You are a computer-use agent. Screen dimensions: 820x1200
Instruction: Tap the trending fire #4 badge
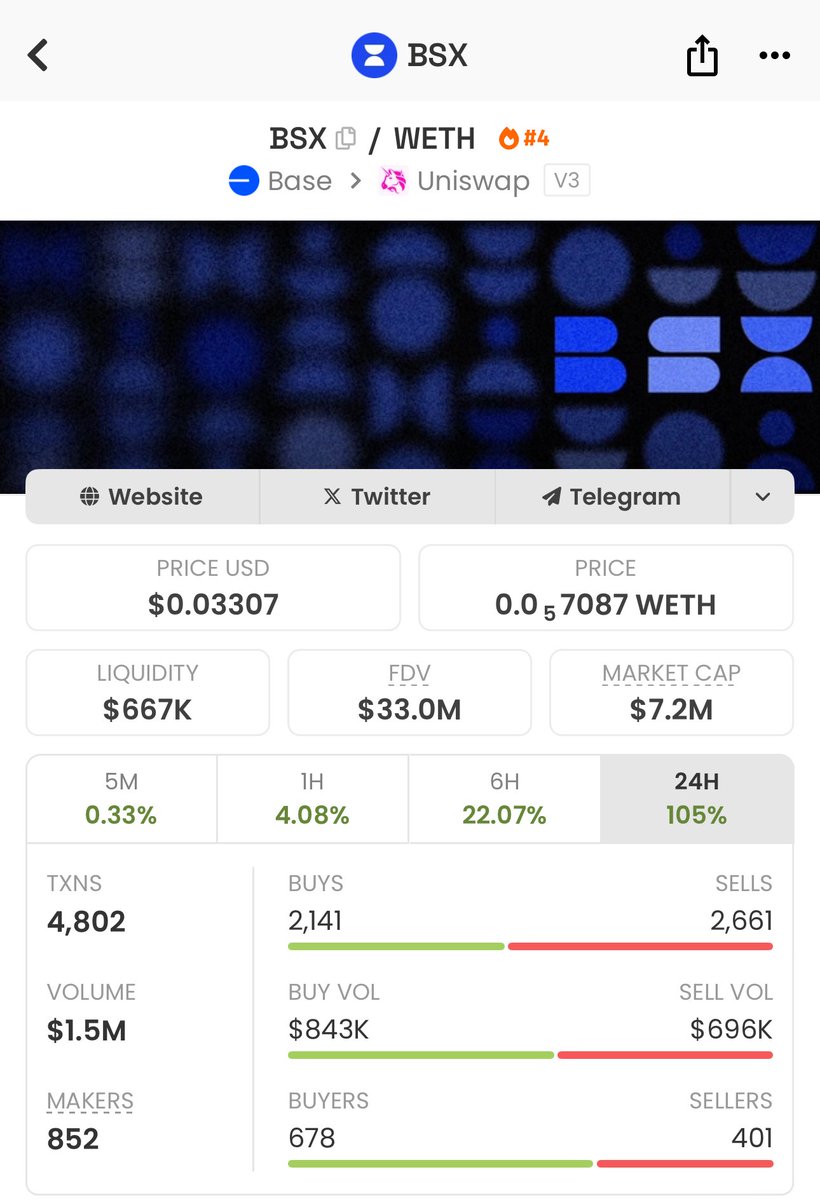tap(524, 138)
